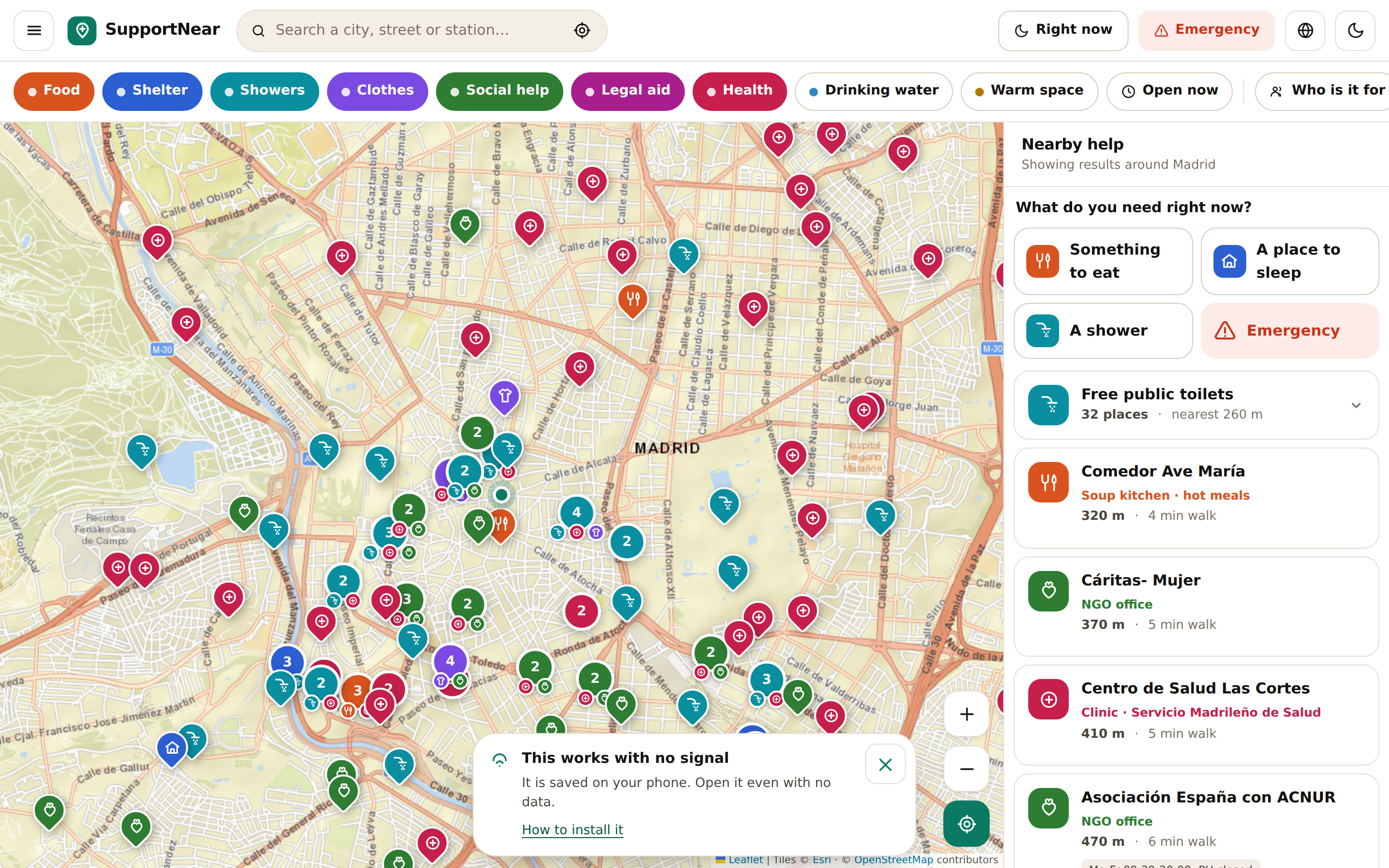Choose A shower quick option
The image size is (1389, 868).
click(1103, 331)
